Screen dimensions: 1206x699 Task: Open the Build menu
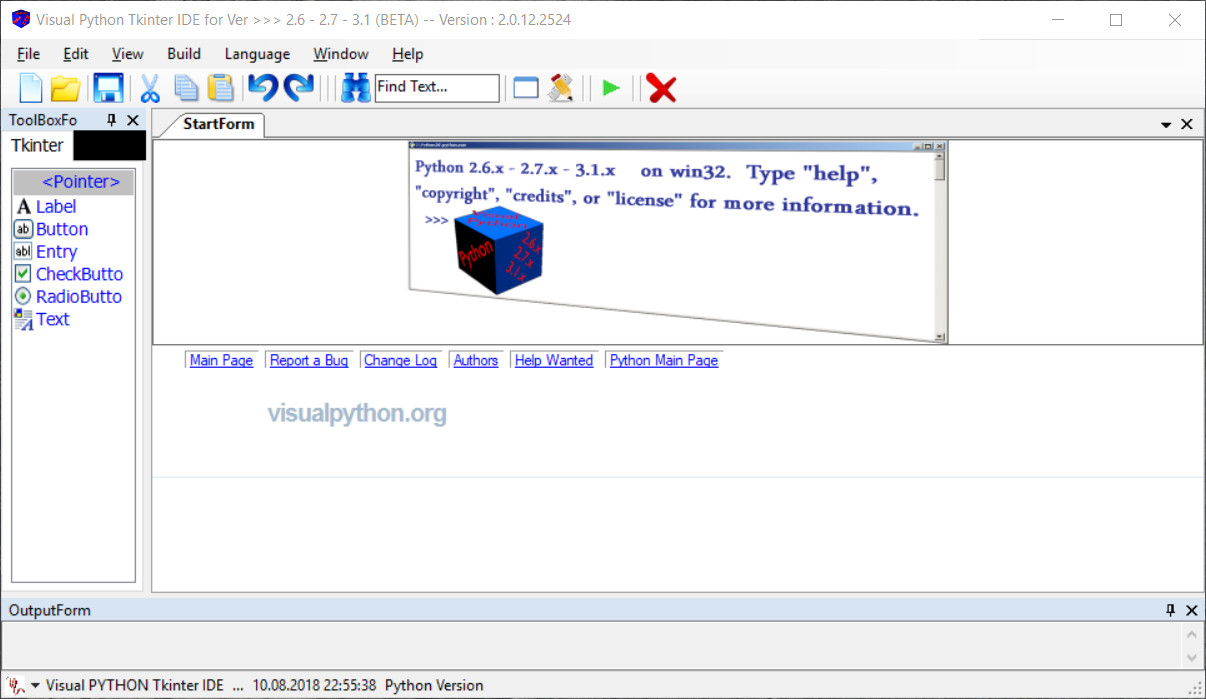[184, 54]
